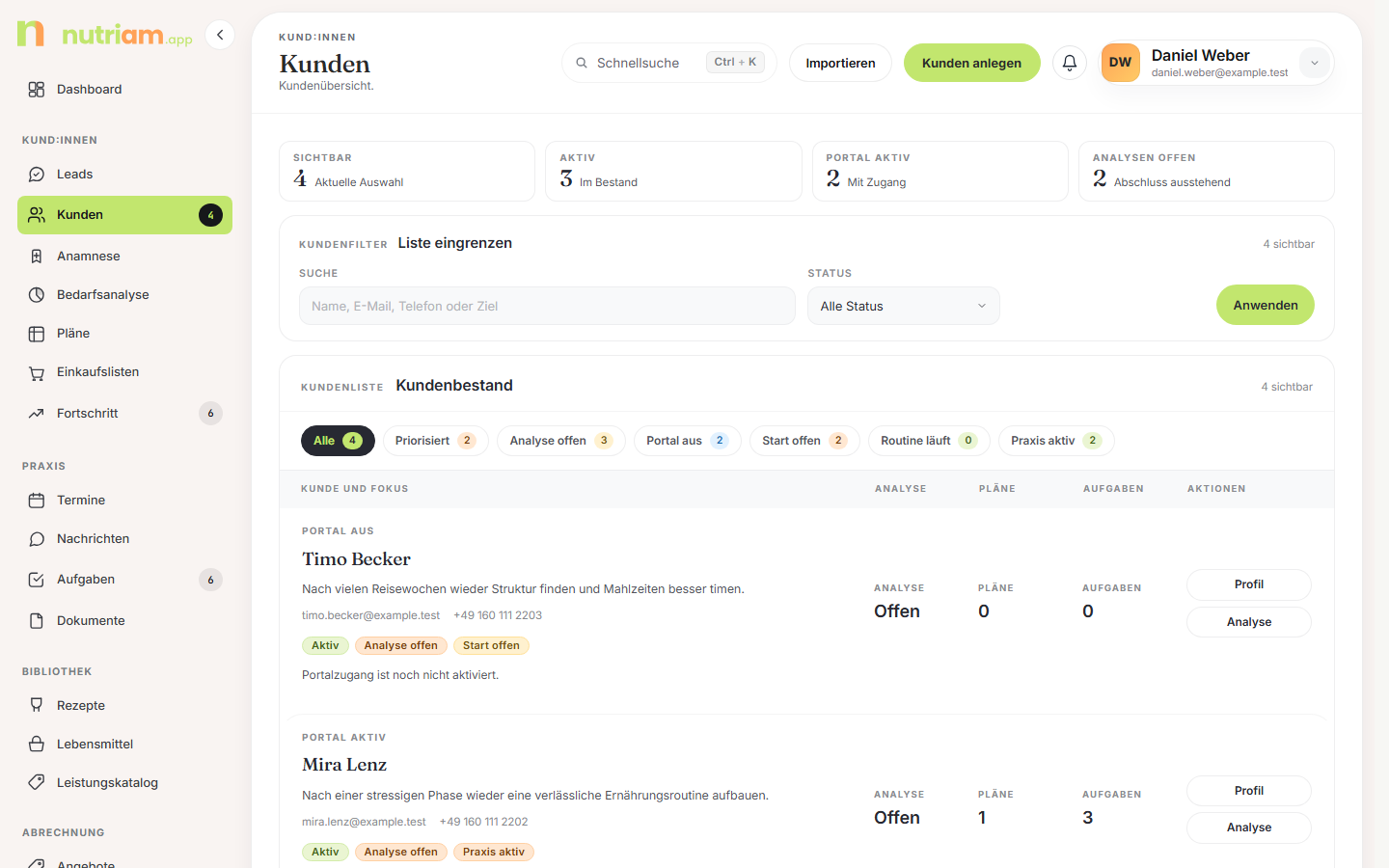Click the Schnellsuche magnifier icon
Viewport: 1389px width, 868px height.
[x=582, y=63]
